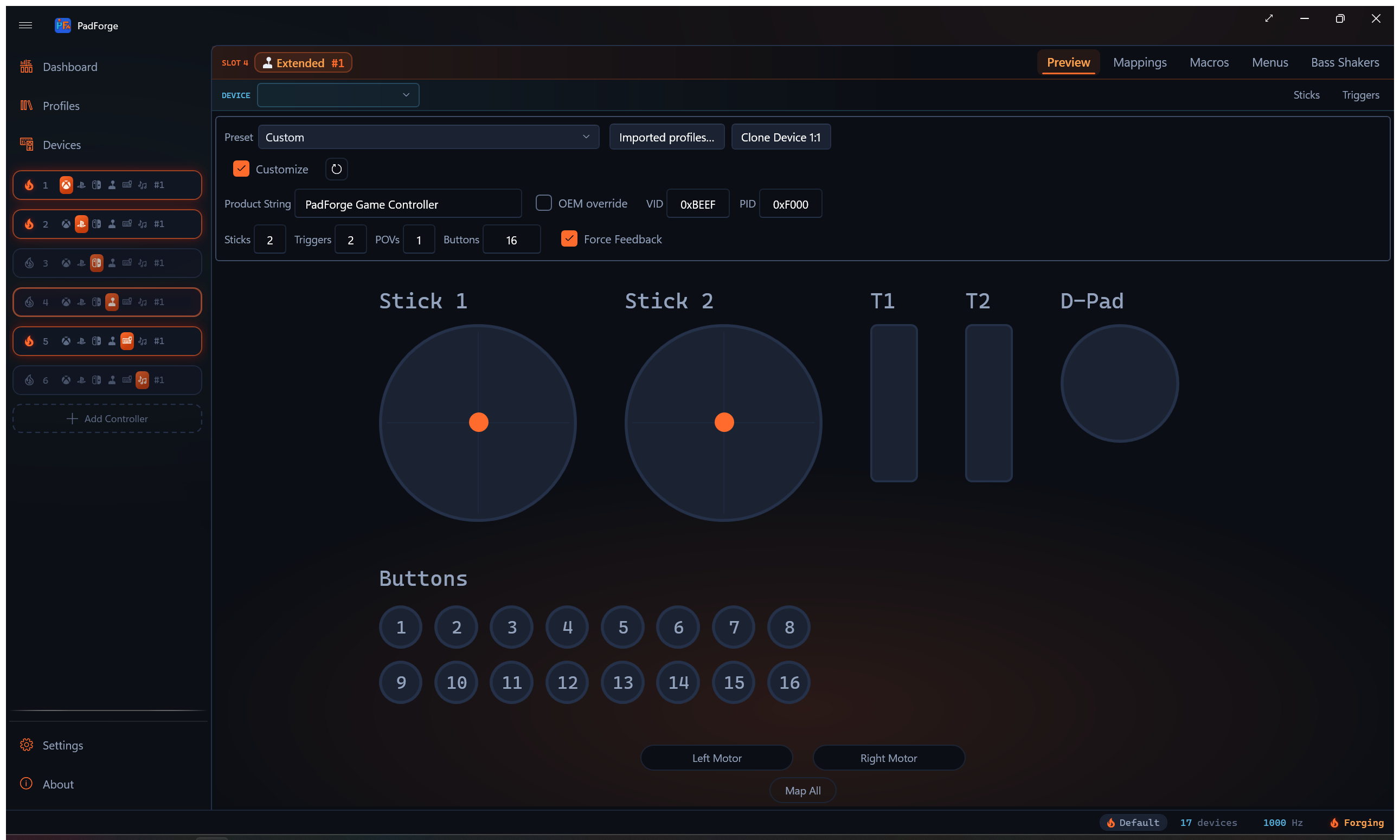This screenshot has height=840, width=1400.
Task: Select the keyboard-mouse icon in slot 6
Action: (x=127, y=380)
